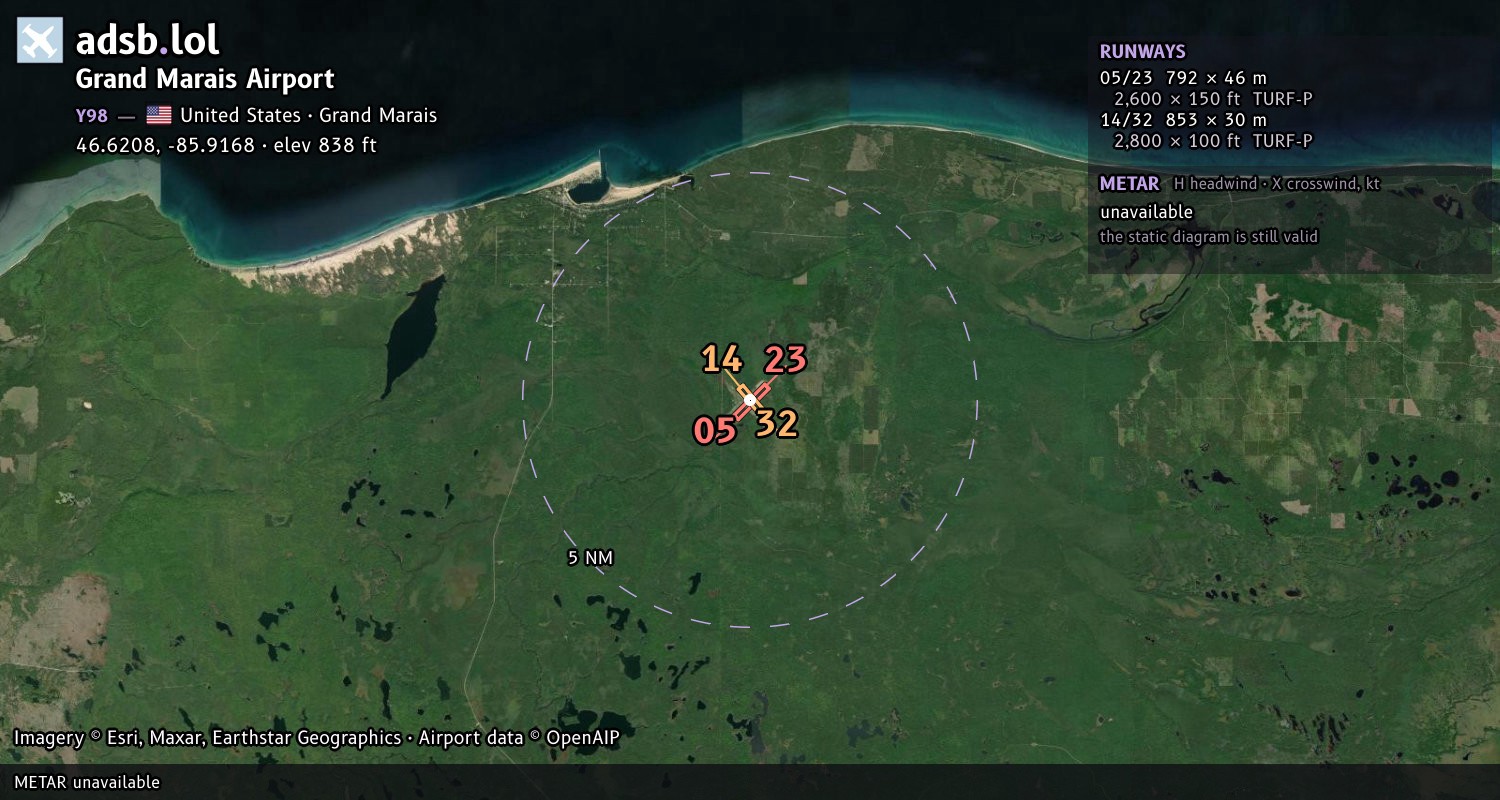Screen dimensions: 1500x800
Task: Click the RUNWAYS panel heading
Action: 1142,52
